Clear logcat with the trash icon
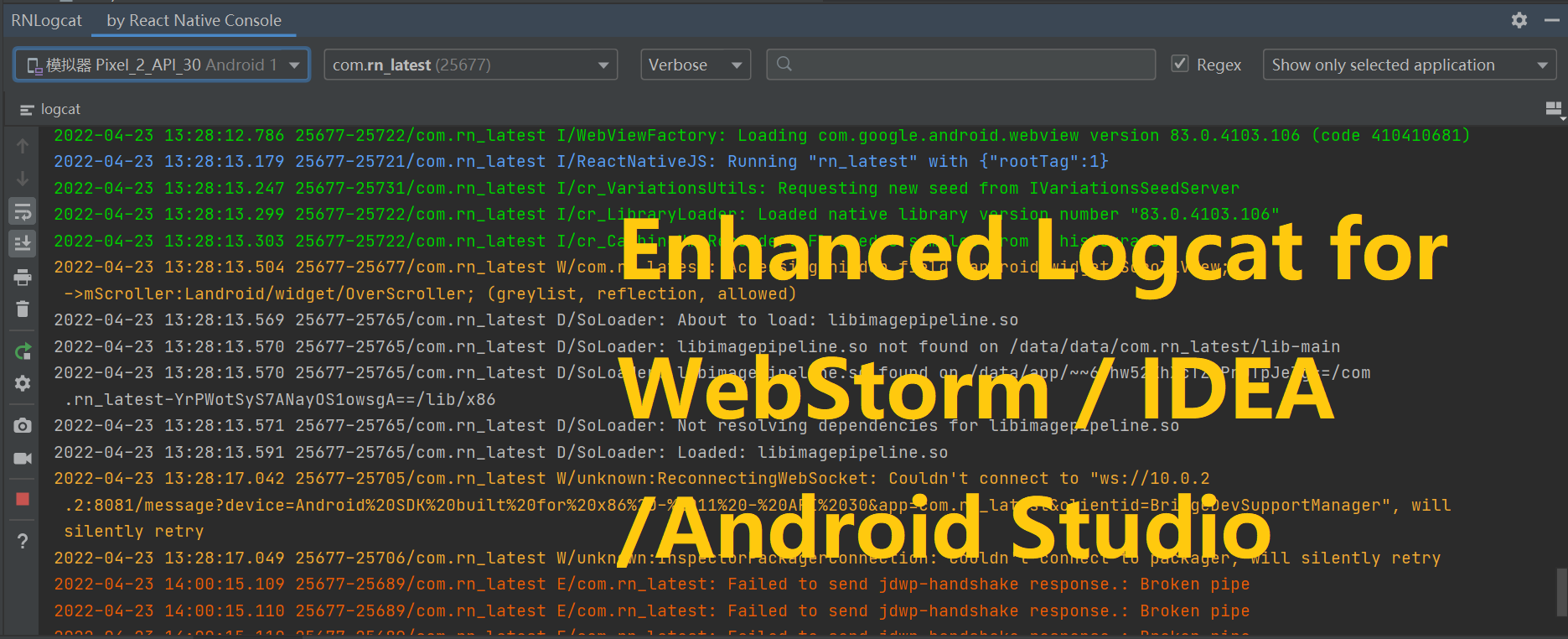The height and width of the screenshot is (639, 1568). (23, 309)
